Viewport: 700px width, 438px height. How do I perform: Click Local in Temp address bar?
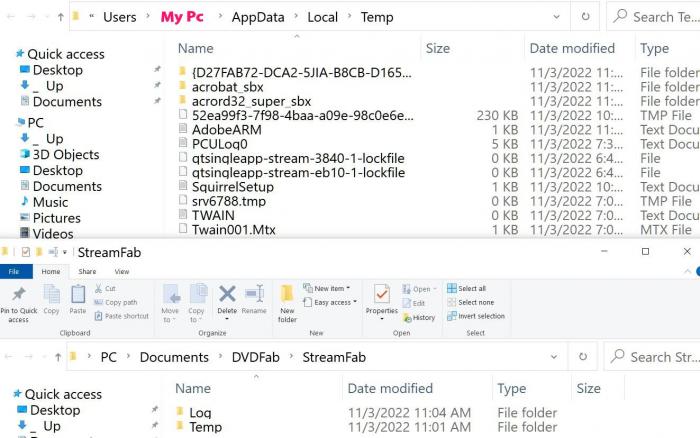point(322,17)
